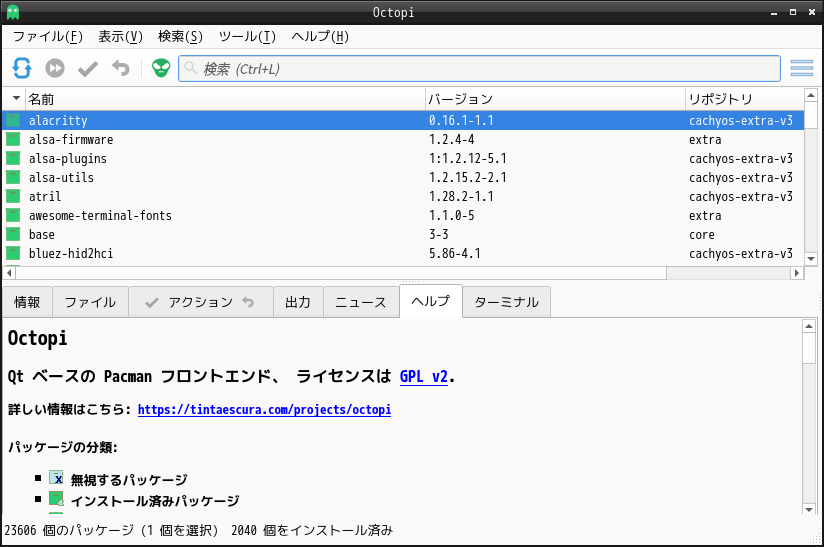
Task: Switch to the 情報 tab
Action: tap(27, 302)
